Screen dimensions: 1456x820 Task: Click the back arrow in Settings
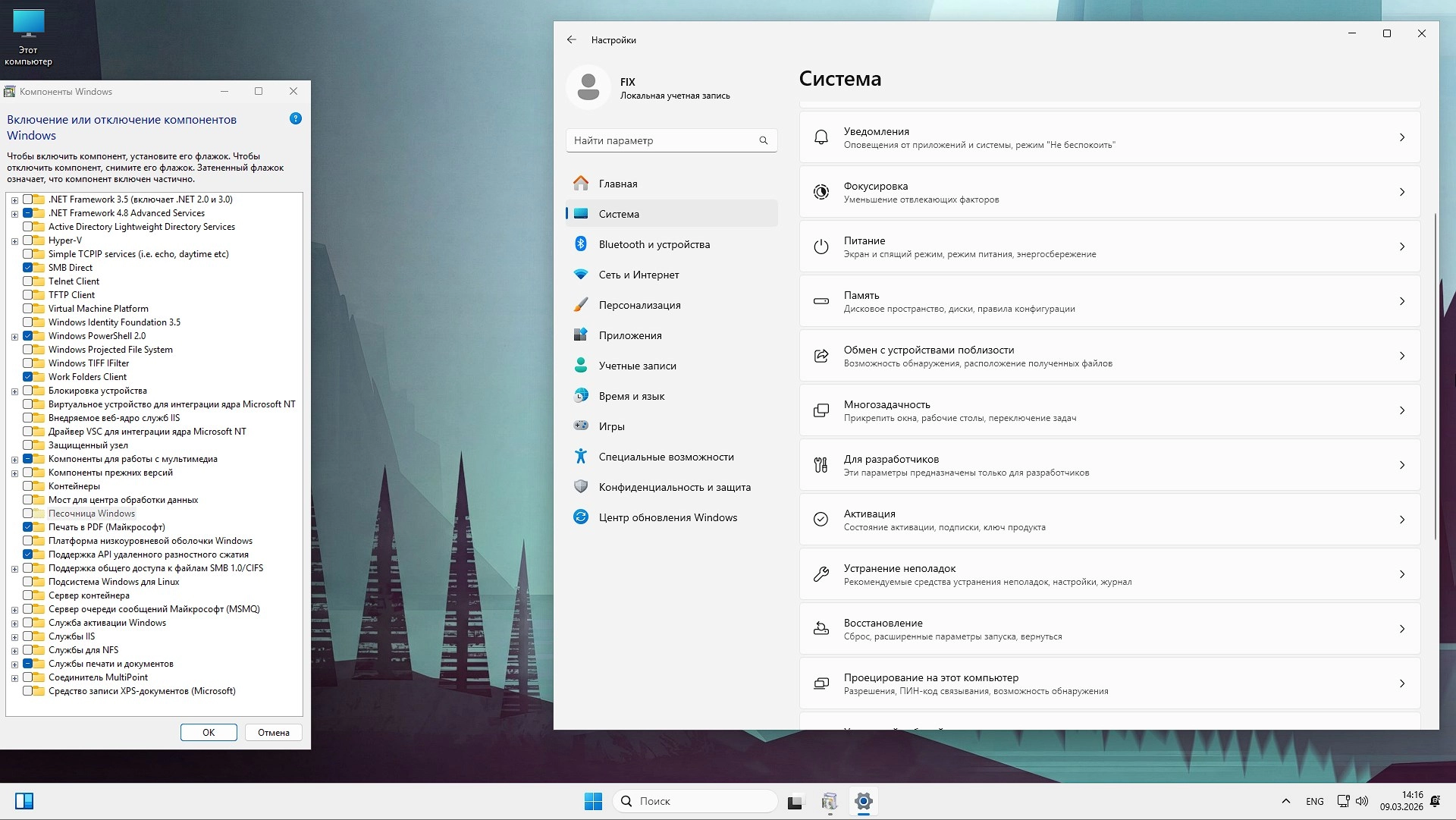click(x=572, y=40)
